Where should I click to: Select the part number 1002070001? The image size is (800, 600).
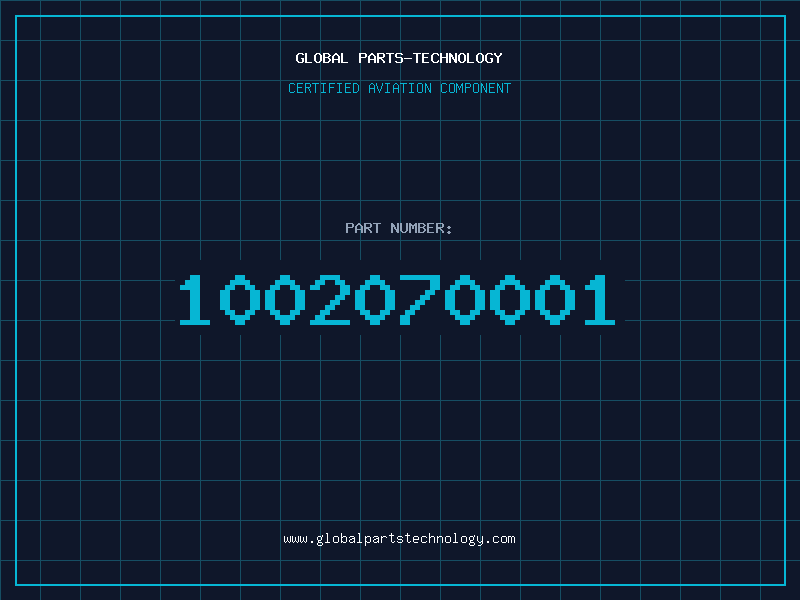[x=397, y=299]
